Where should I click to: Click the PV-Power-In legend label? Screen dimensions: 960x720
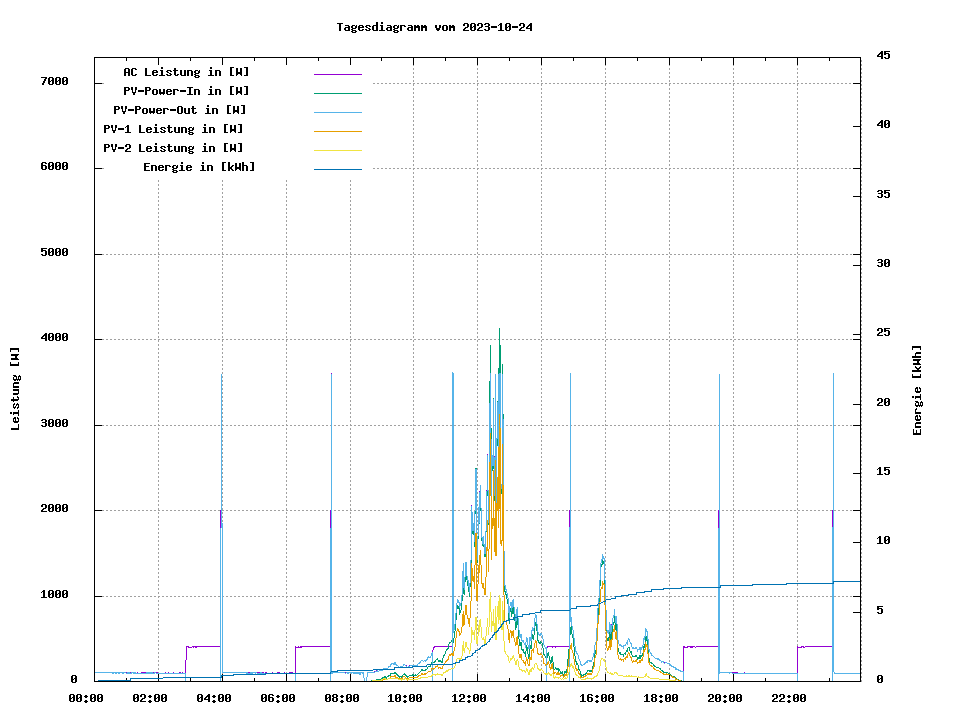(181, 91)
